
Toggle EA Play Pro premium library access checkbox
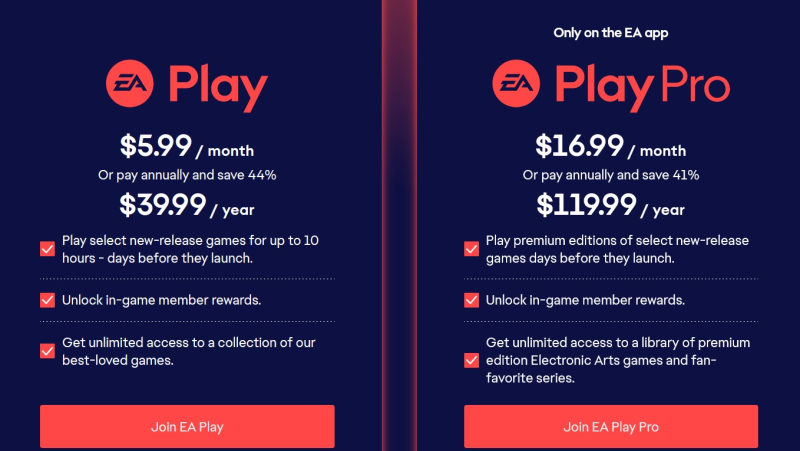click(472, 360)
